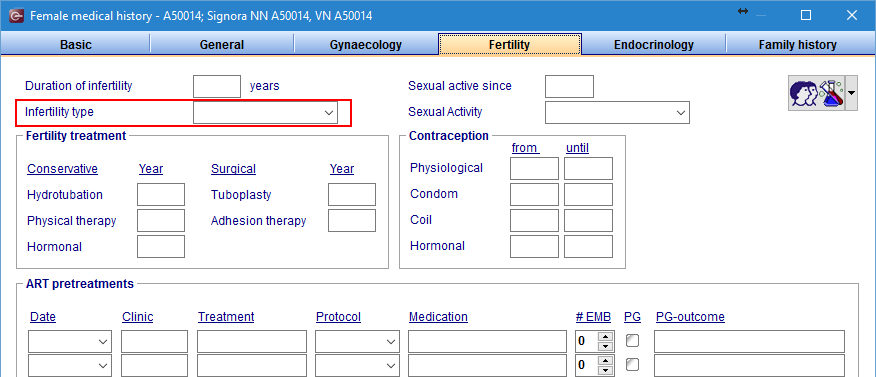Click the Duration of infertility years field
Screen dimensions: 876x377
(x=217, y=87)
